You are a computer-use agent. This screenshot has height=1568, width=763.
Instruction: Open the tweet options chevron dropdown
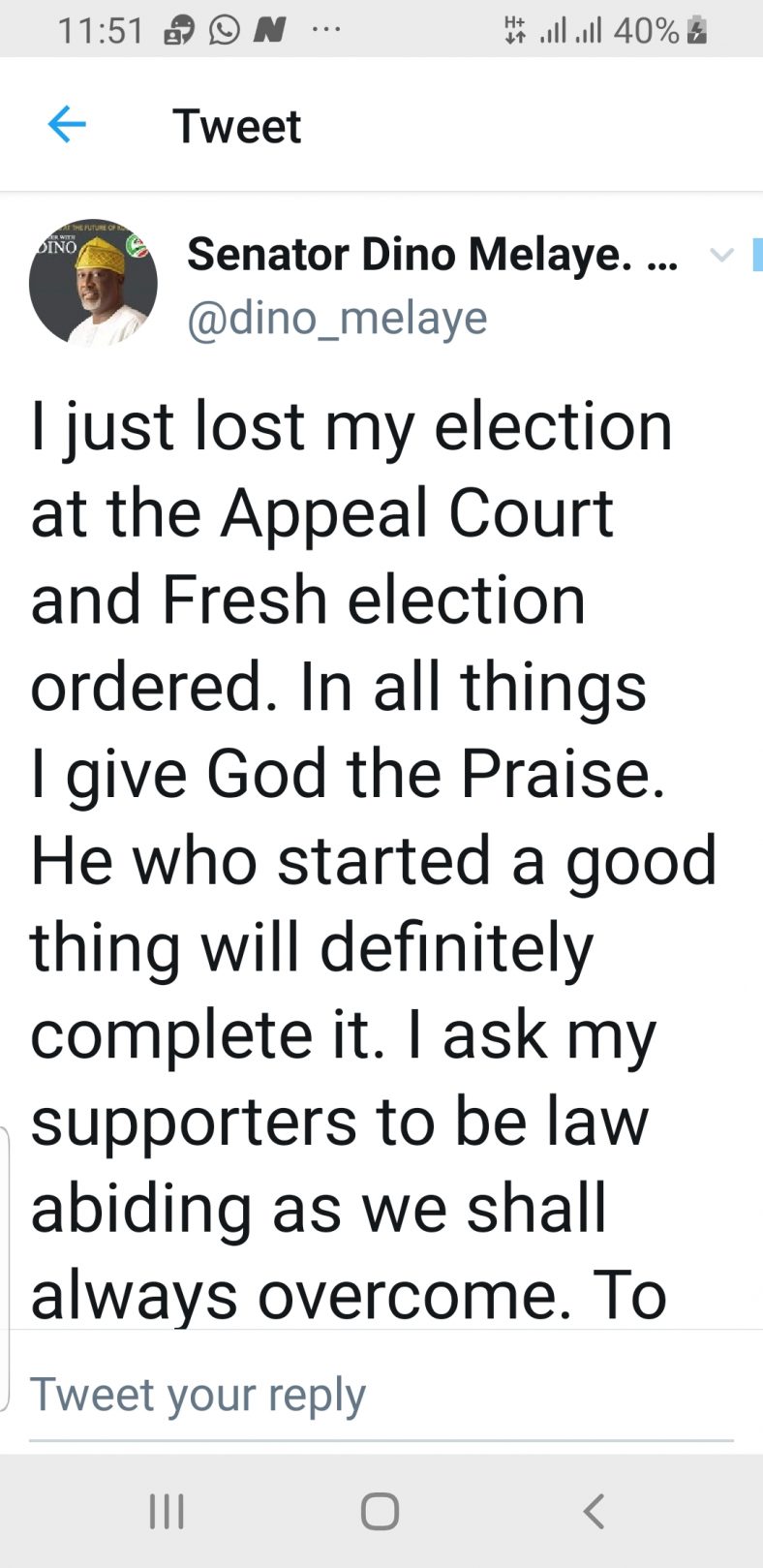coord(721,256)
